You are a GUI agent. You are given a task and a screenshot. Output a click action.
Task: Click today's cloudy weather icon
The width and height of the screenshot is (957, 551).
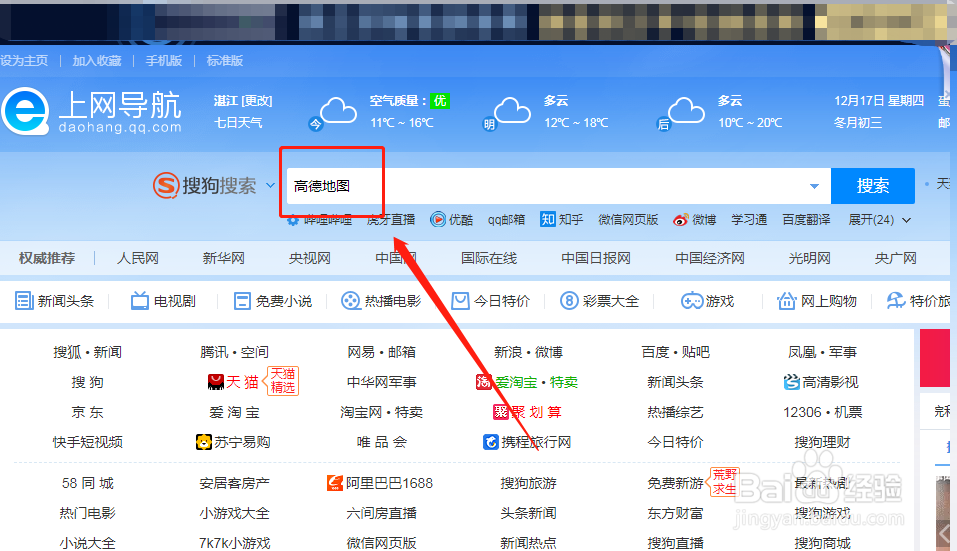coord(338,110)
